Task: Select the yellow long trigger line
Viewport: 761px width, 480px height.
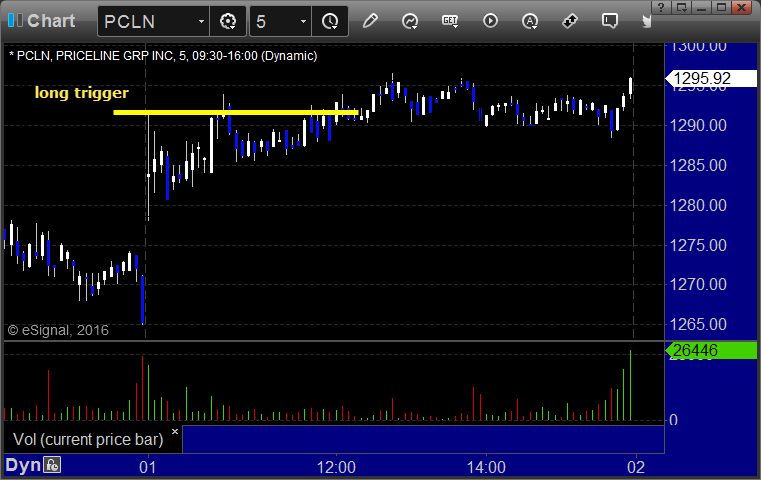Action: pos(236,113)
